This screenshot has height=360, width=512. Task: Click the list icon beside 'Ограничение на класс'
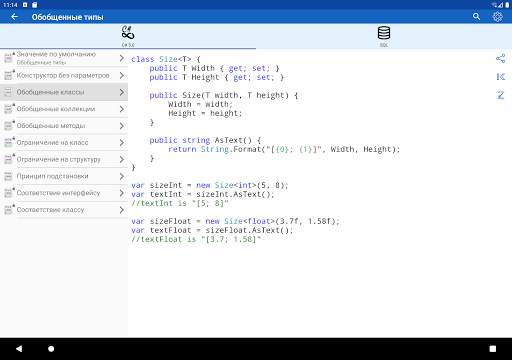(8, 143)
